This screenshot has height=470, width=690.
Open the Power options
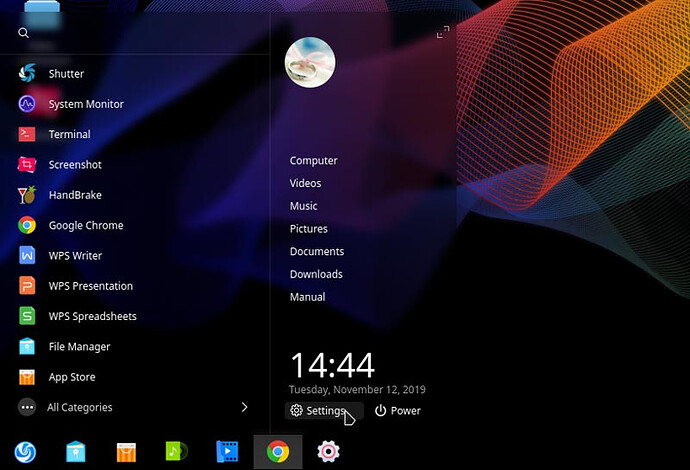[x=398, y=411]
